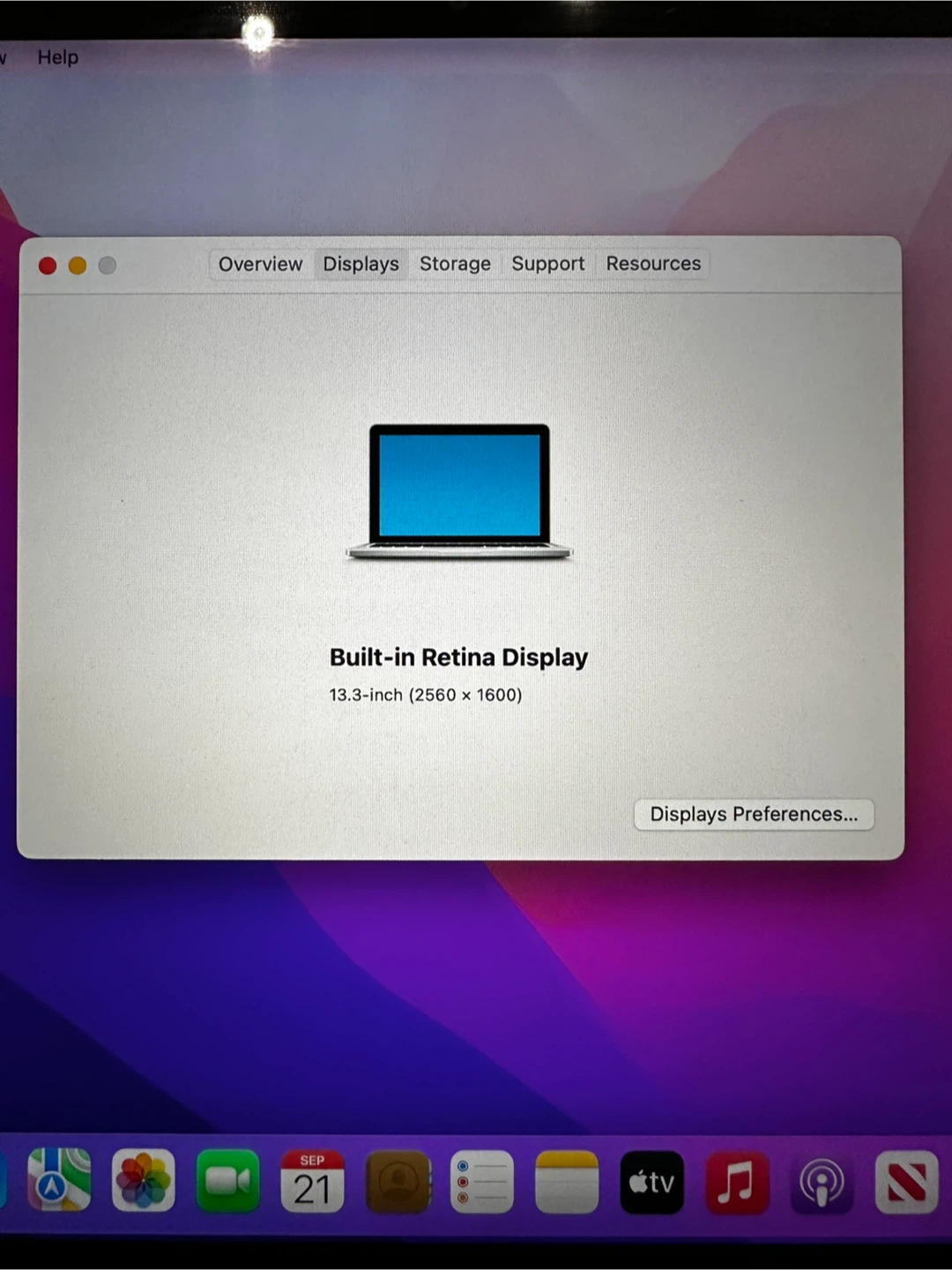Screen dimensions: 952x1270
Task: Close the About This Mac window
Action: [x=48, y=265]
